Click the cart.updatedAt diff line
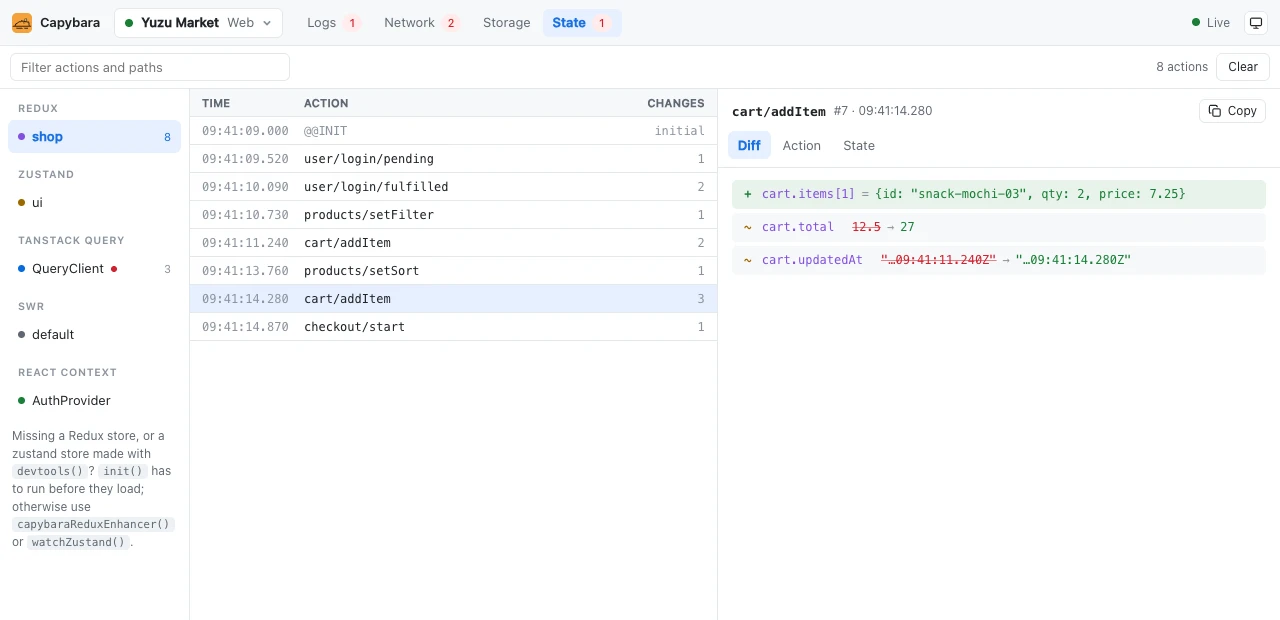 [999, 260]
